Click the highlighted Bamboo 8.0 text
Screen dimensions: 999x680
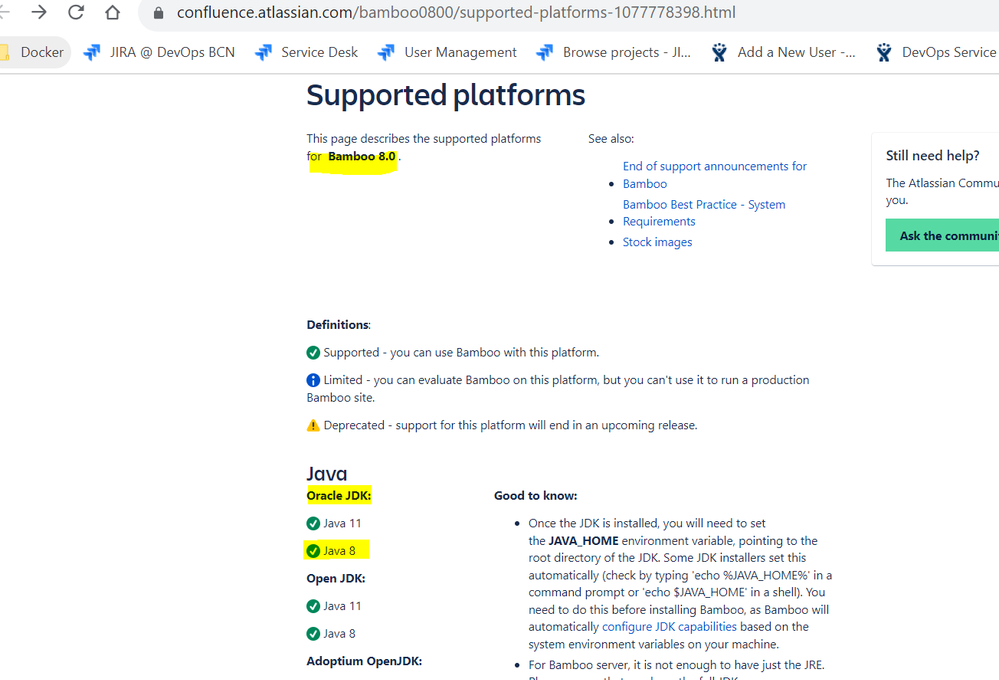coord(361,156)
